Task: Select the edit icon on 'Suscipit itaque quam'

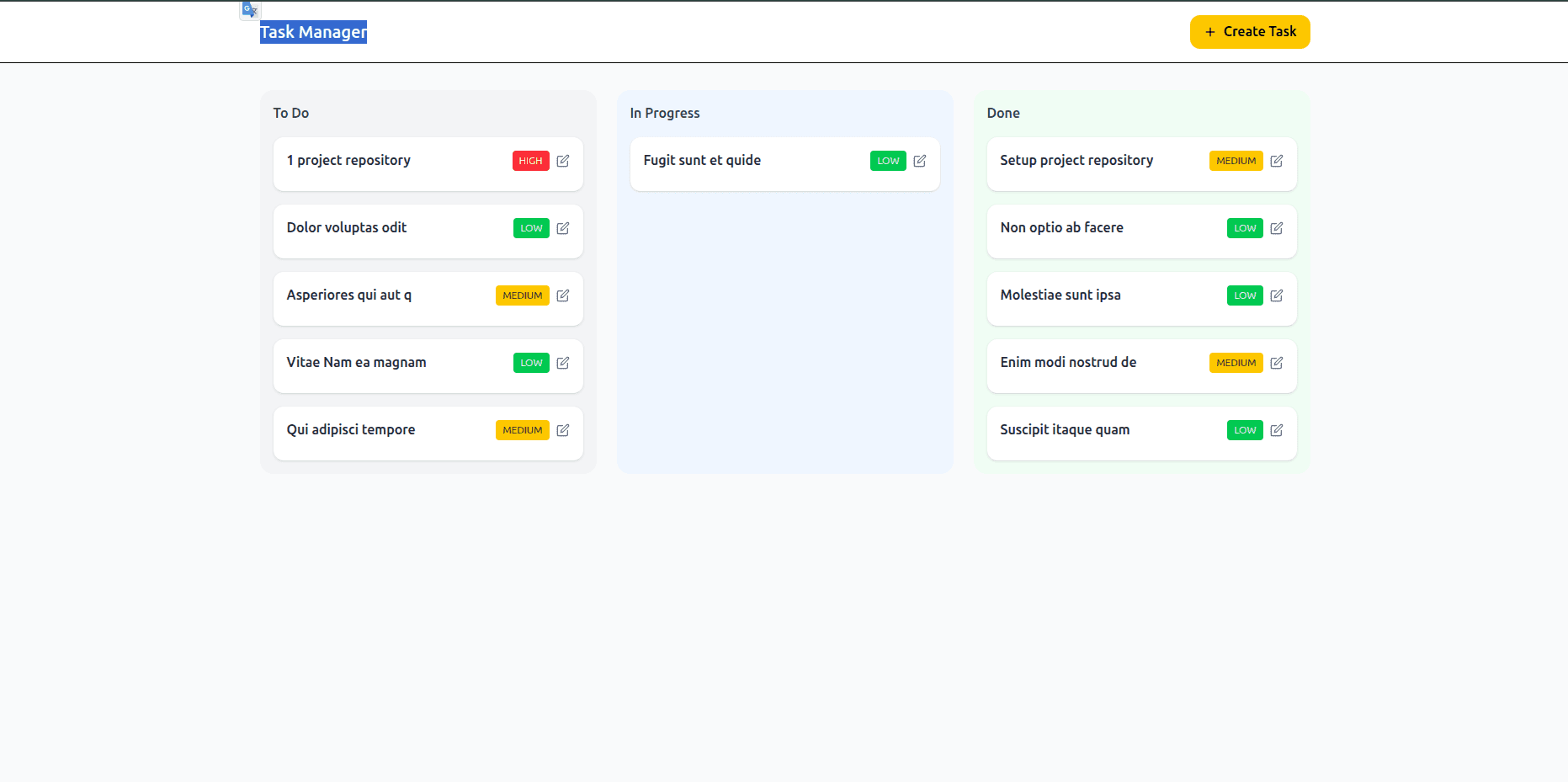Action: click(x=1277, y=430)
